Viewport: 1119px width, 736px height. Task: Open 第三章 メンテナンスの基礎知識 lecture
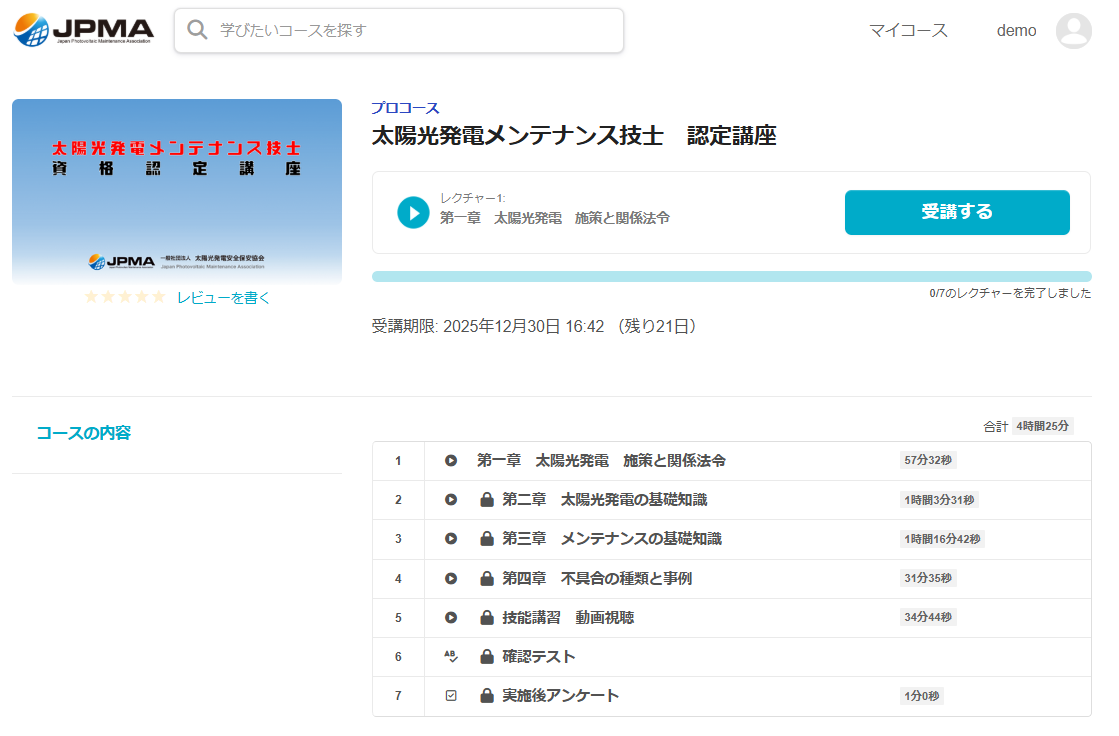[x=611, y=539]
